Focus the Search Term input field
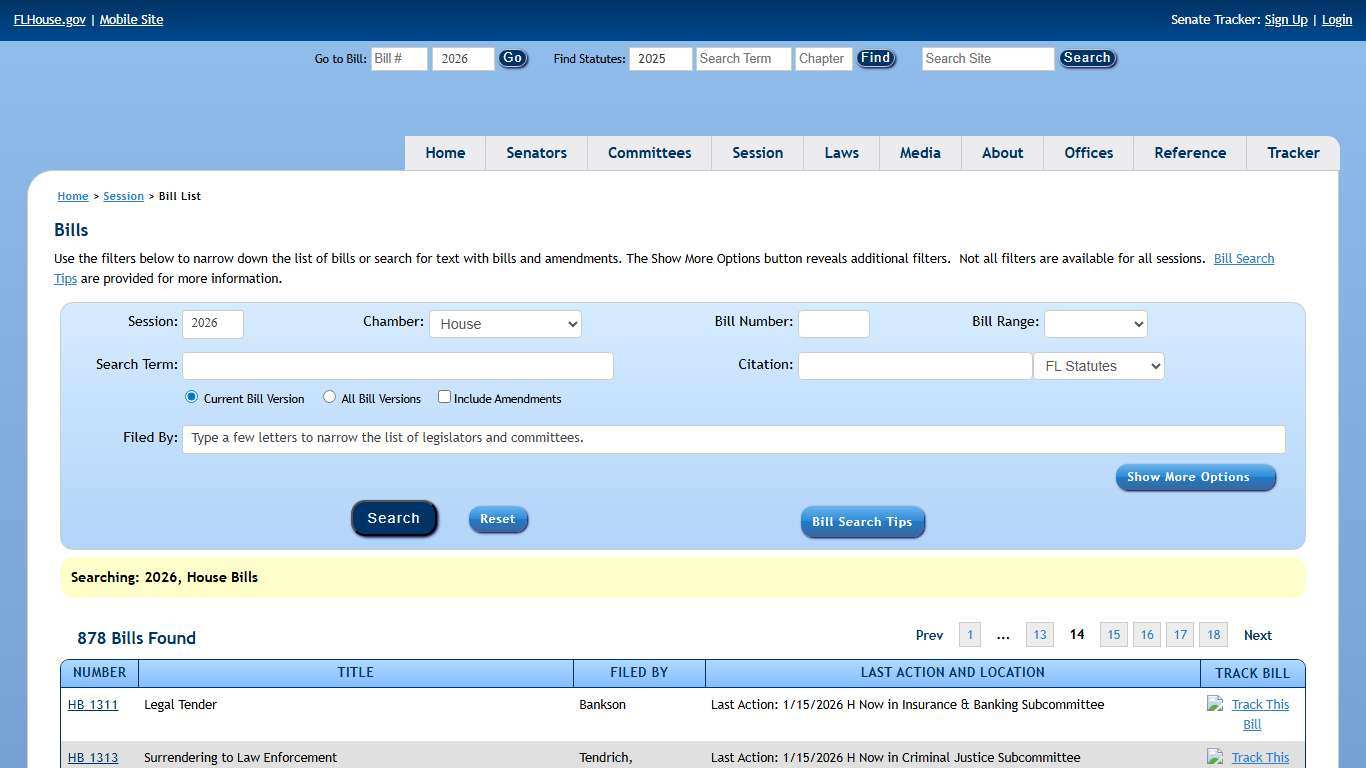 pos(397,366)
